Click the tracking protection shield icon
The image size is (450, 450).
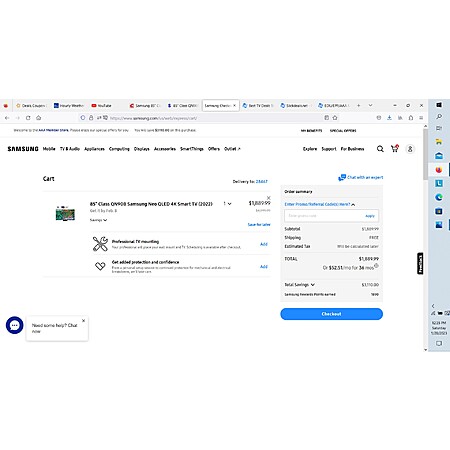[x=83, y=118]
